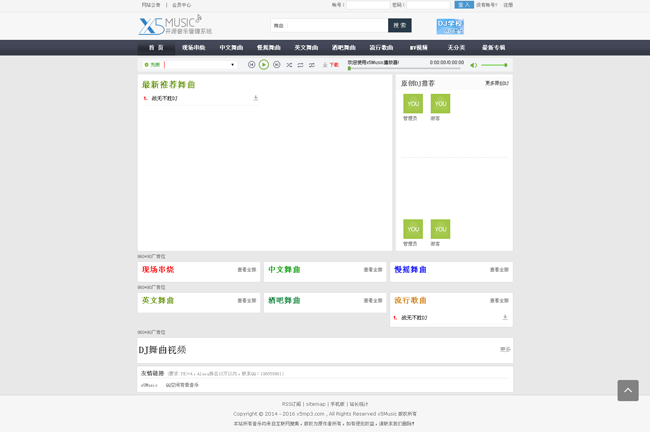Click RSS订阅 footer link
The height and width of the screenshot is (432, 650).
pyautogui.click(x=291, y=404)
